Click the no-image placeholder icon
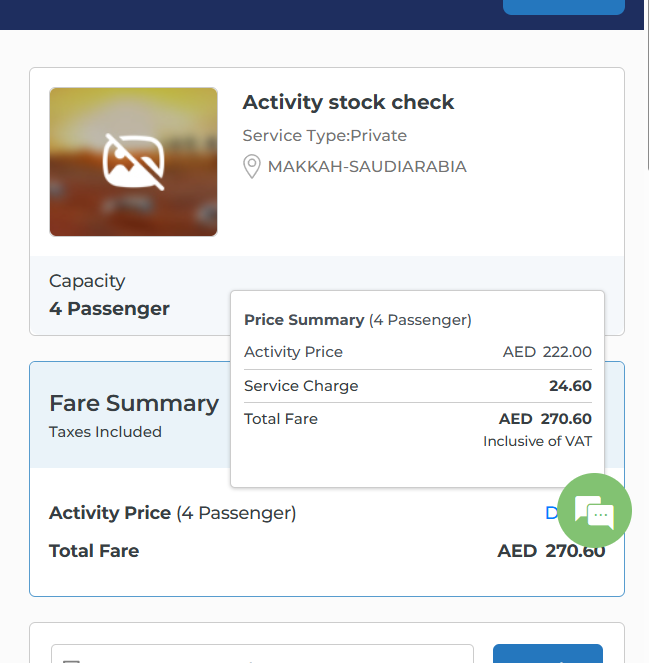Viewport: 649px width, 663px height. 134,162
